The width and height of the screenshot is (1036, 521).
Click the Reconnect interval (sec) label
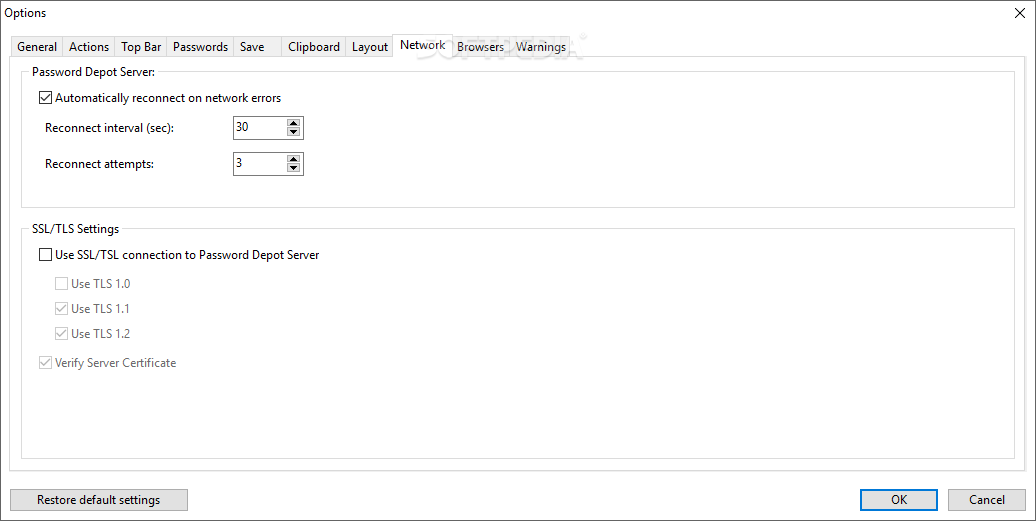(109, 127)
